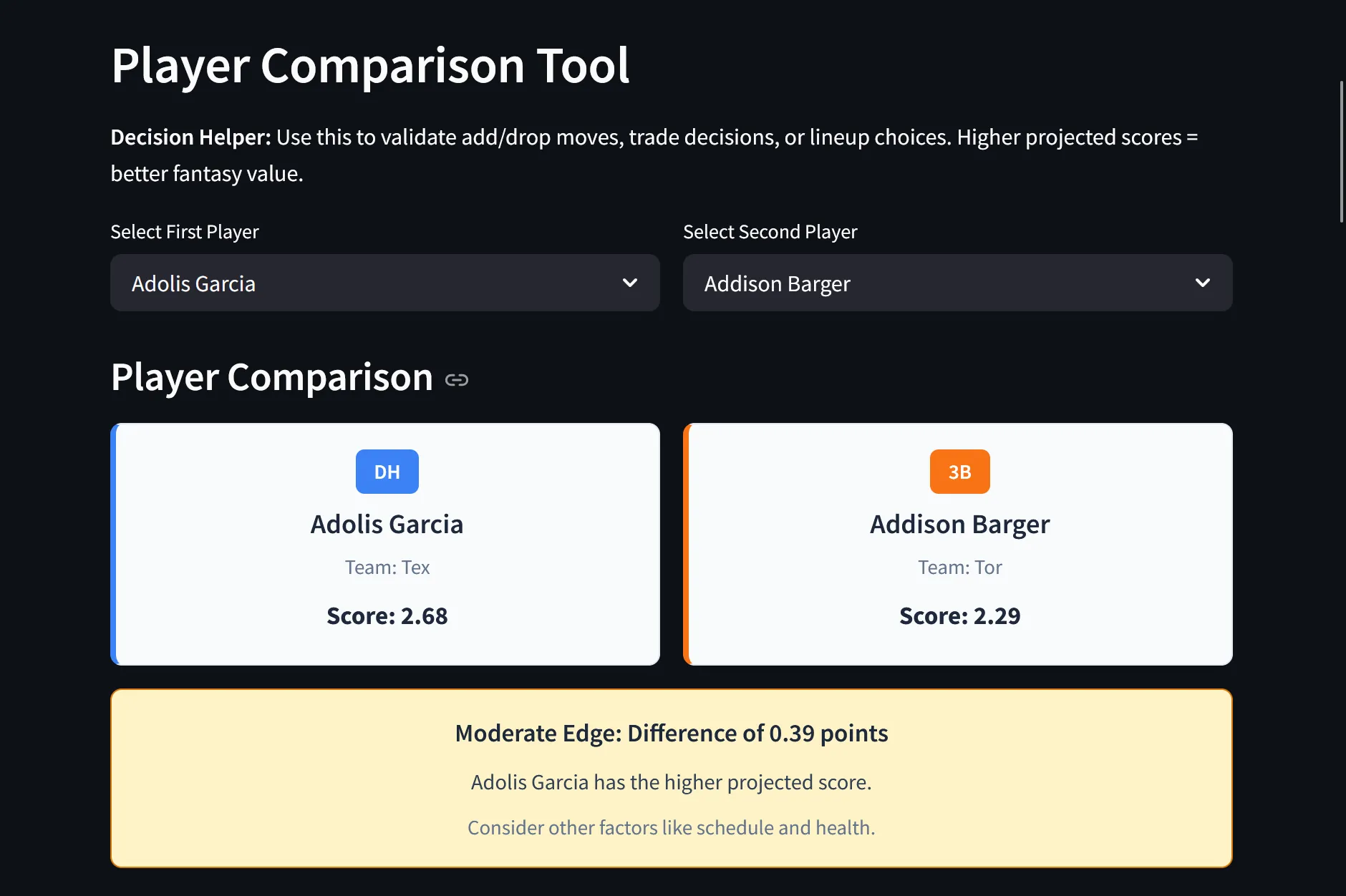The width and height of the screenshot is (1346, 896).
Task: Click the Moderate Edge summary banner
Action: pyautogui.click(x=671, y=779)
